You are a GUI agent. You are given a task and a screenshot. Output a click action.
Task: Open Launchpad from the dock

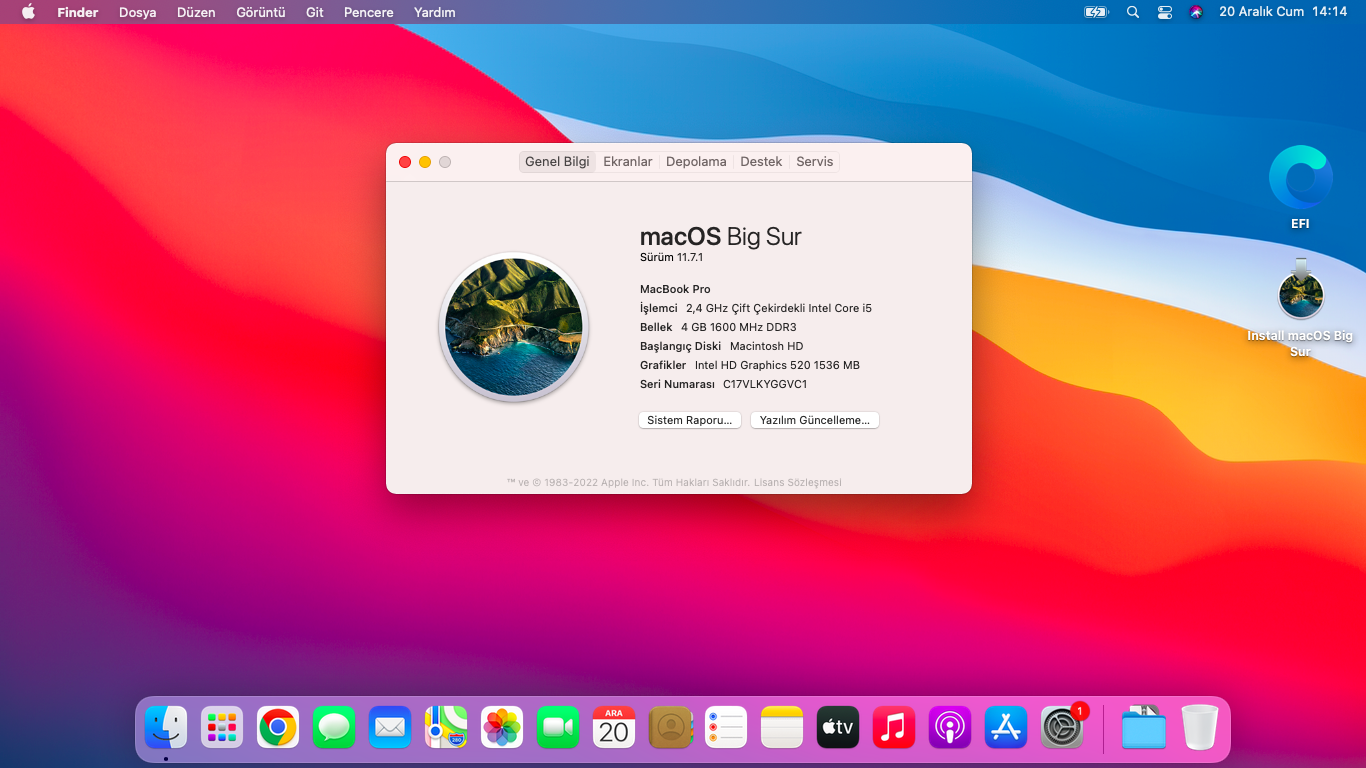[x=222, y=727]
